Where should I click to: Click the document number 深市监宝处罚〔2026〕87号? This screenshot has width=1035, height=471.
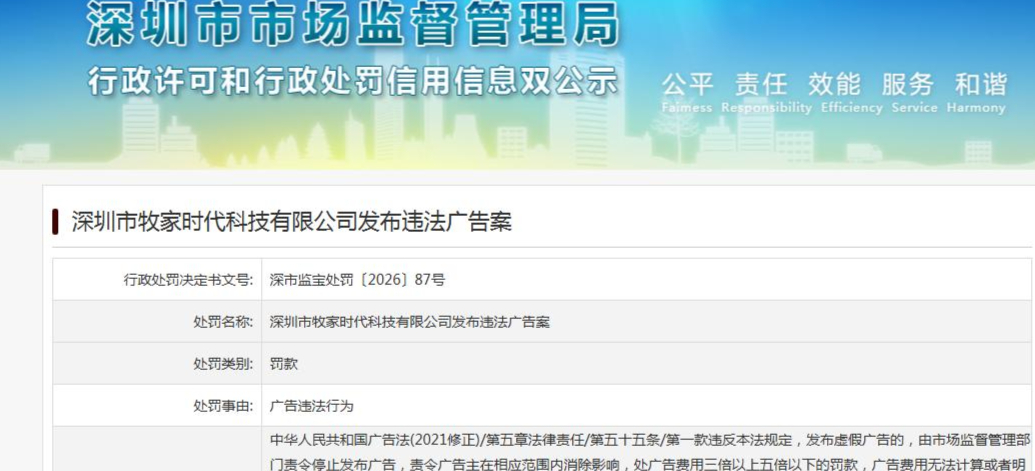pyautogui.click(x=357, y=280)
